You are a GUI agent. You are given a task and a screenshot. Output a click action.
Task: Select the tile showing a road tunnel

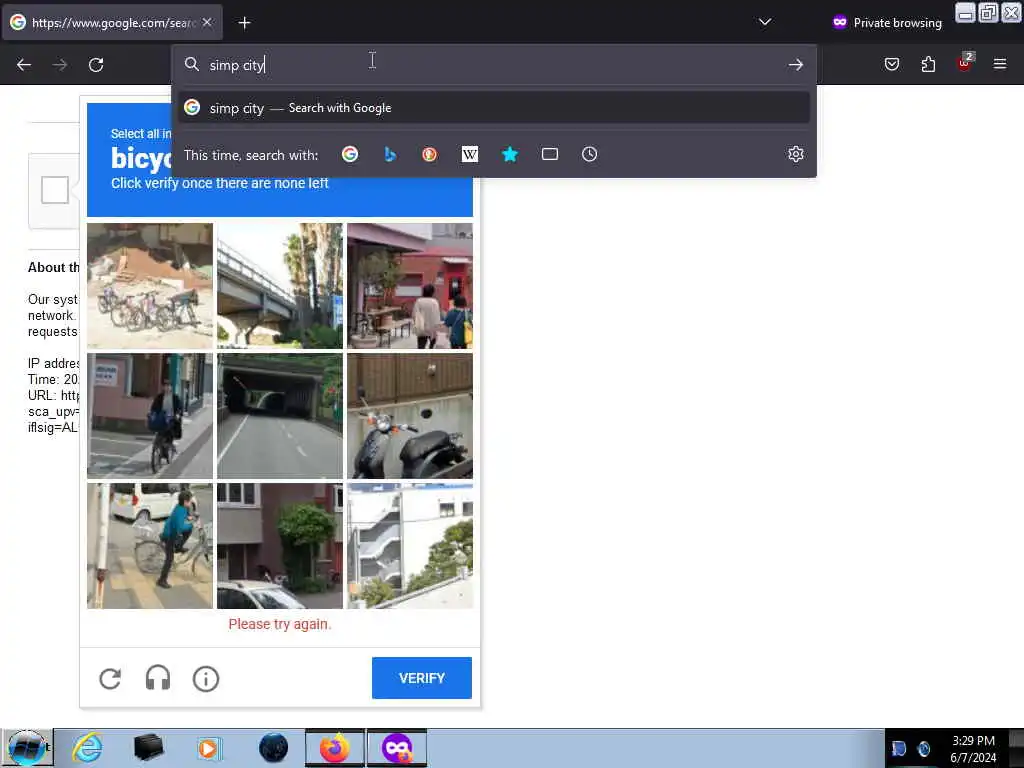[280, 416]
